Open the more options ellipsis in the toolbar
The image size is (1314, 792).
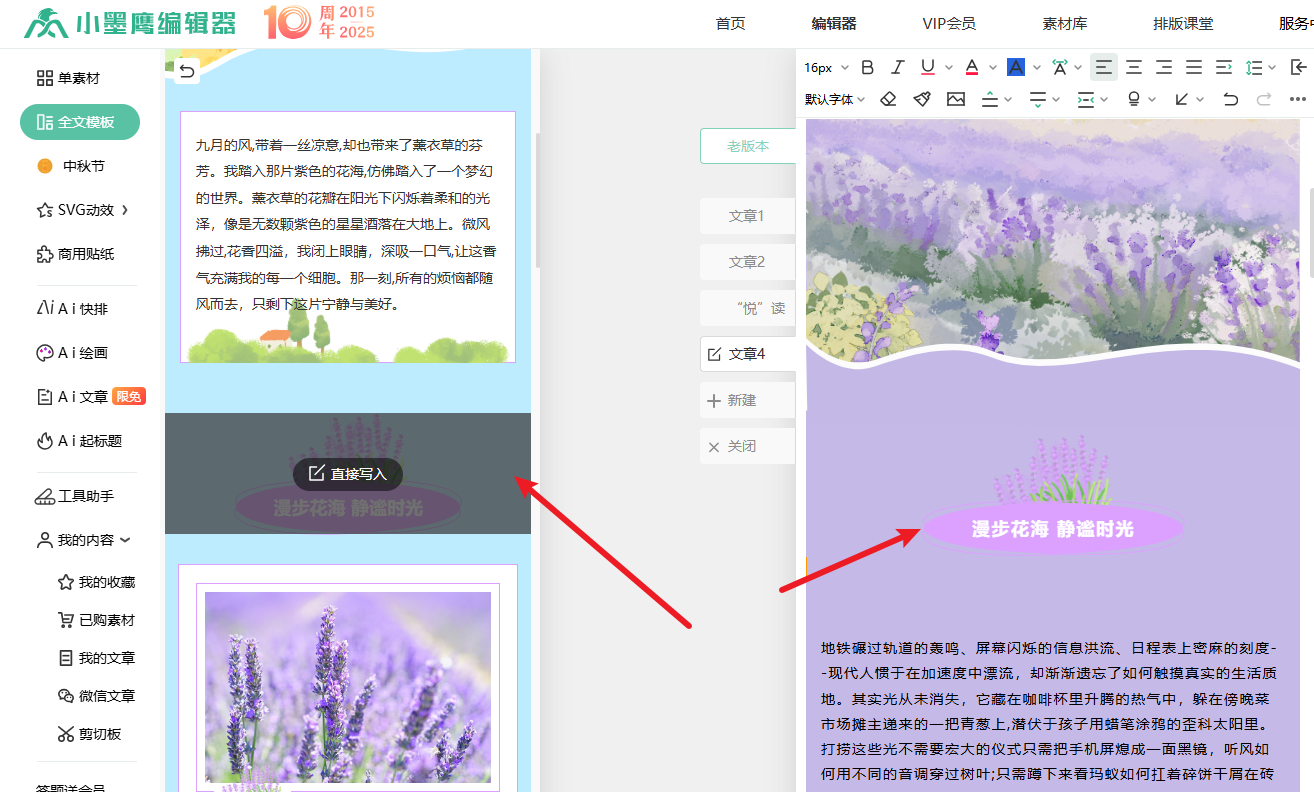[1297, 99]
